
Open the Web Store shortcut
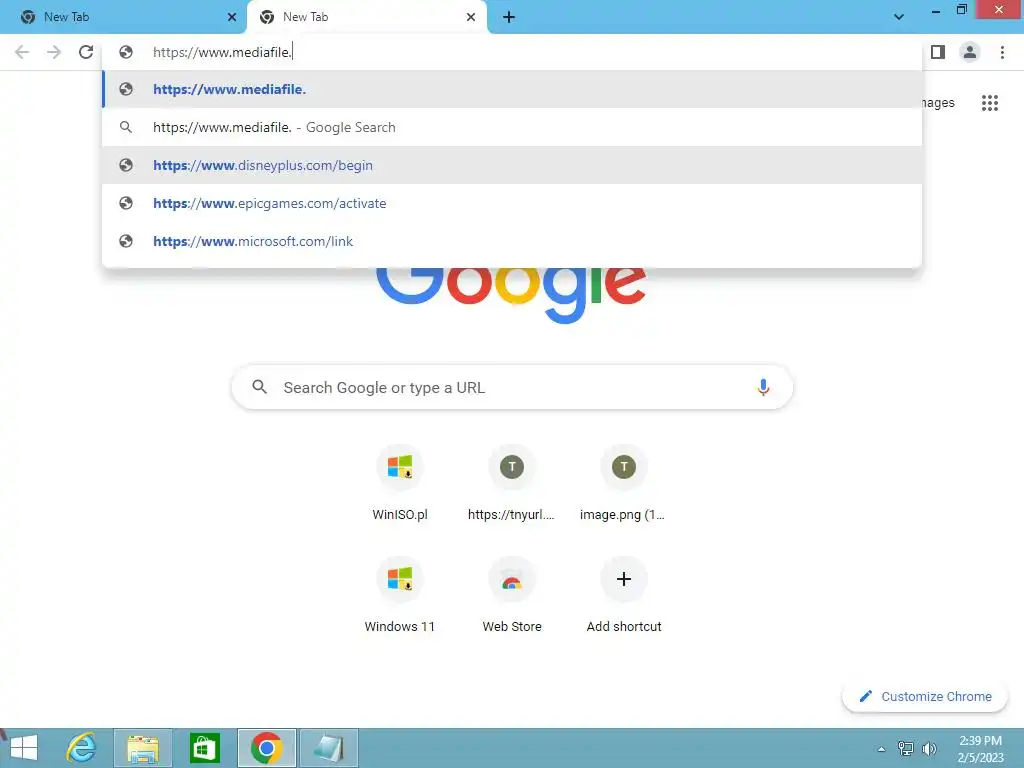click(511, 596)
